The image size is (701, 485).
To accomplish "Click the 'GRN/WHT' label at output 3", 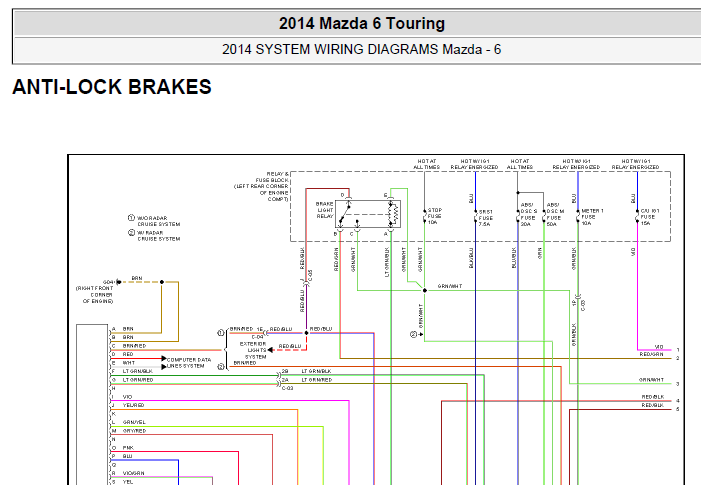I will point(651,380).
